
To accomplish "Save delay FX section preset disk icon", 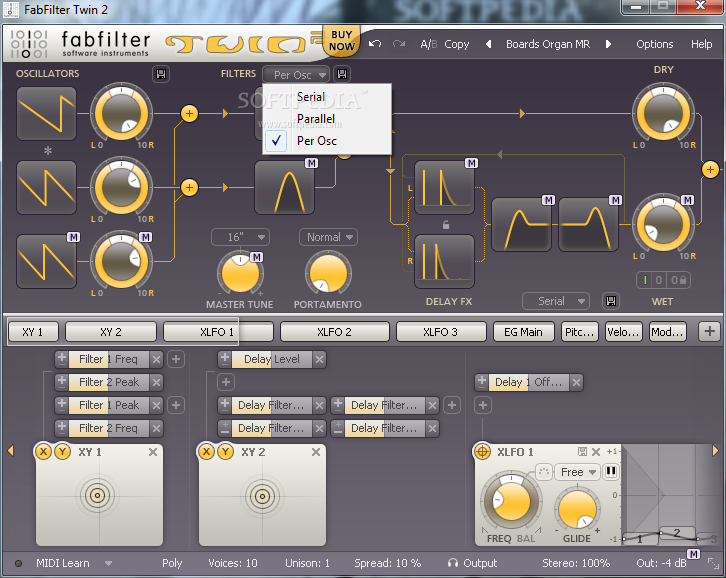I will coord(611,301).
